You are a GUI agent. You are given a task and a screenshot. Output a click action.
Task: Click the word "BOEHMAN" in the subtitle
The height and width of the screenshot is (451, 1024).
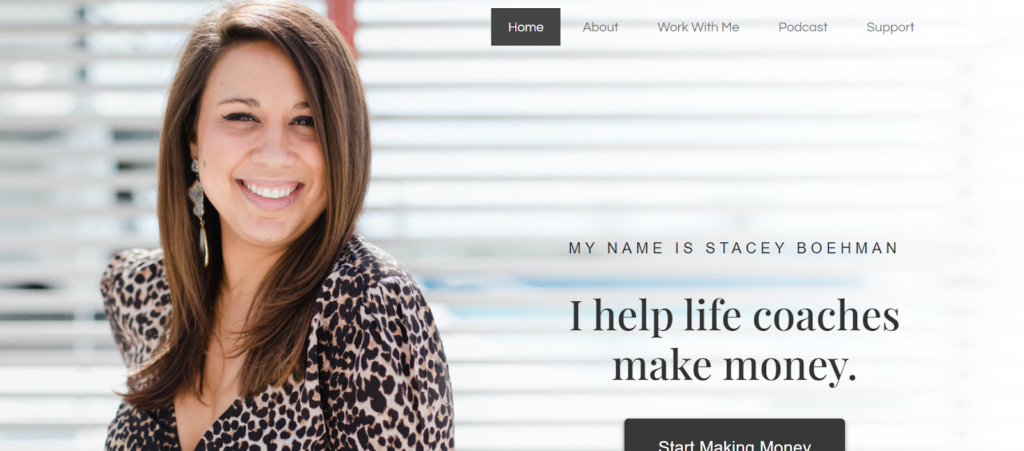tap(848, 248)
